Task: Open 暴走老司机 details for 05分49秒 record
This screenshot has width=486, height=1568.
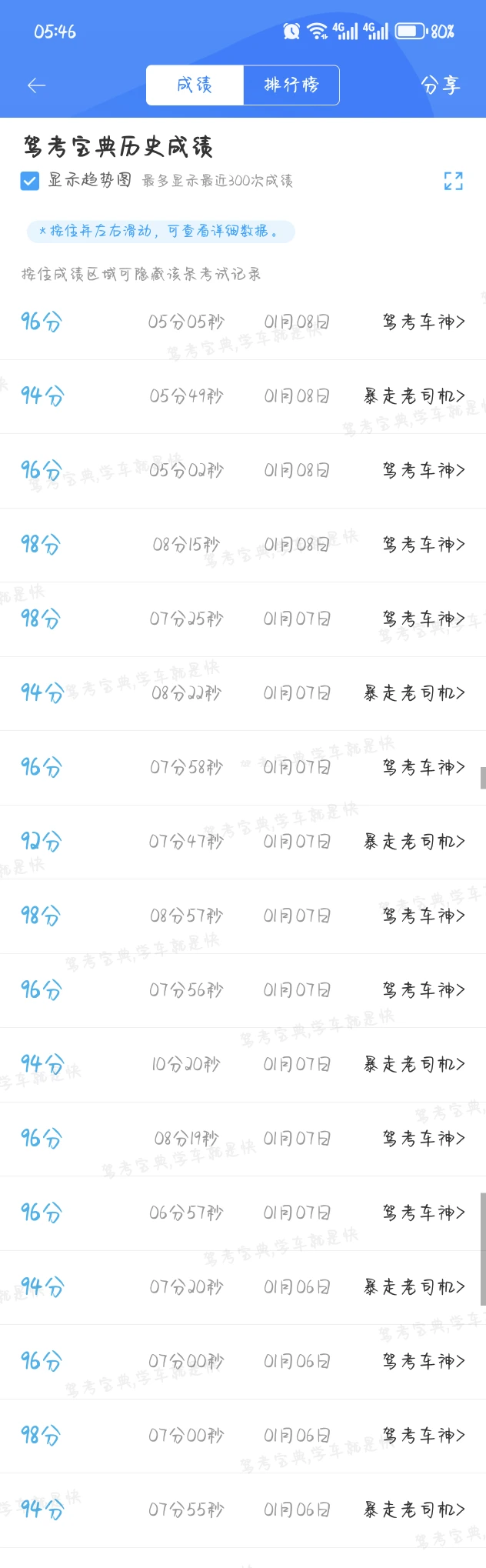Action: (414, 396)
